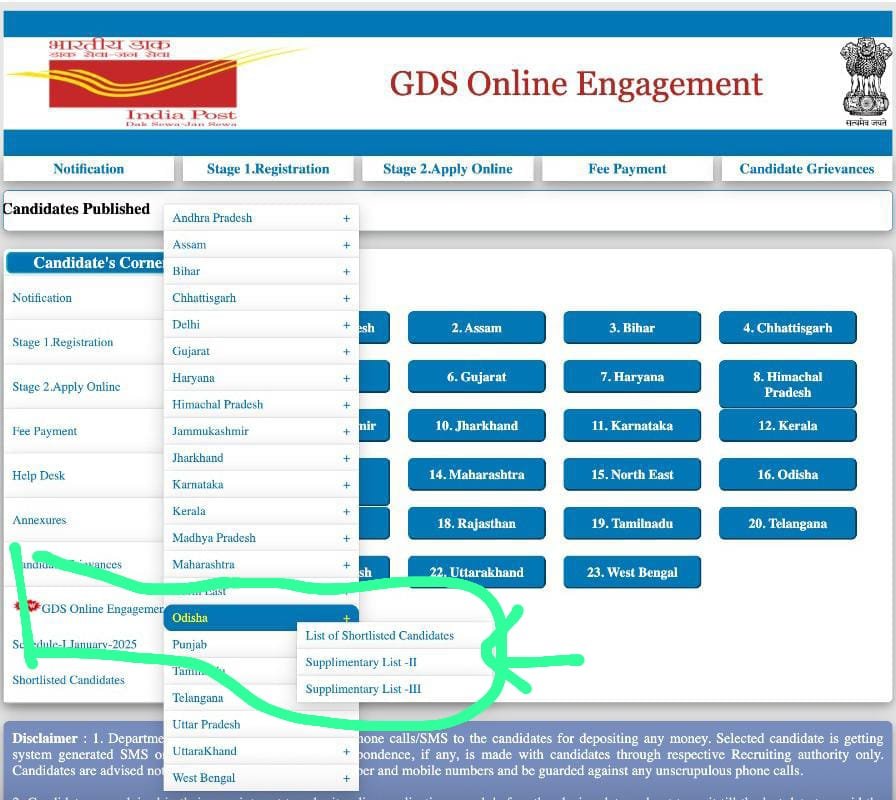The image size is (896, 800).
Task: Expand Maharashtra plus icon in dropdown list
Action: (346, 565)
